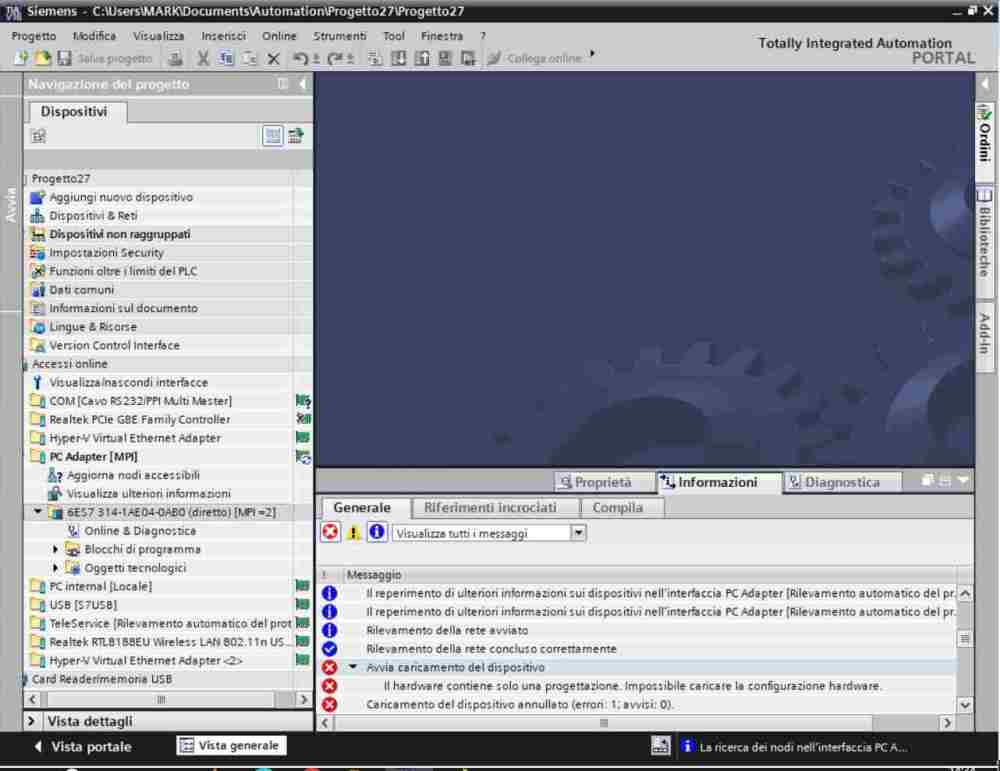1000x771 pixels.
Task: Open the Visualizza tutti i messaggi dropdown
Action: click(x=578, y=532)
